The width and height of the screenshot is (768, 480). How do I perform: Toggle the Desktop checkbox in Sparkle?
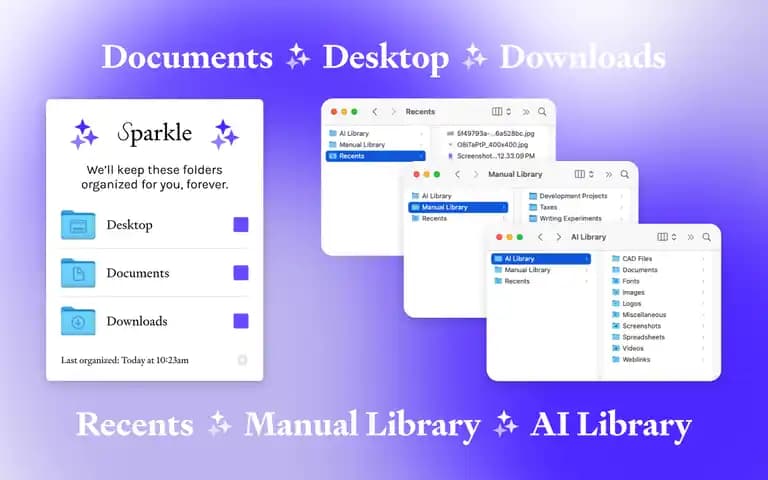pyautogui.click(x=240, y=225)
